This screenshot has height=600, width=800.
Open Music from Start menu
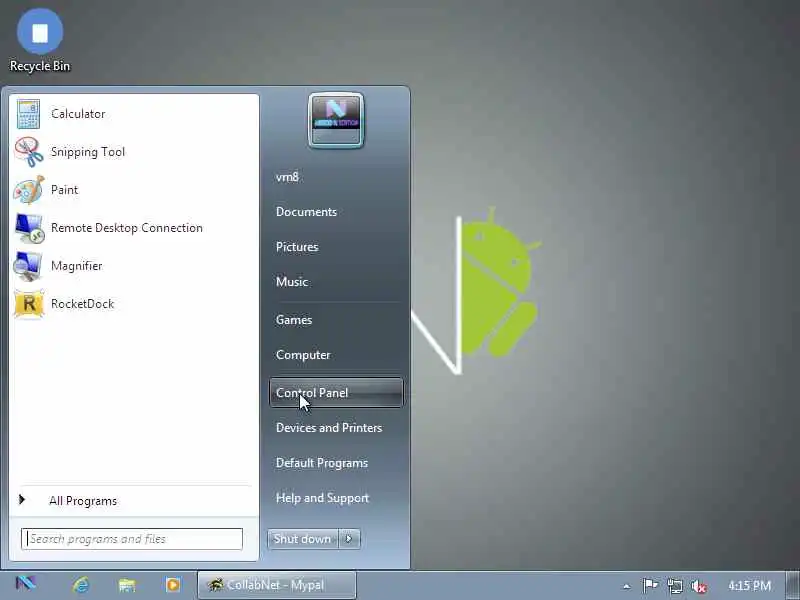(x=292, y=282)
